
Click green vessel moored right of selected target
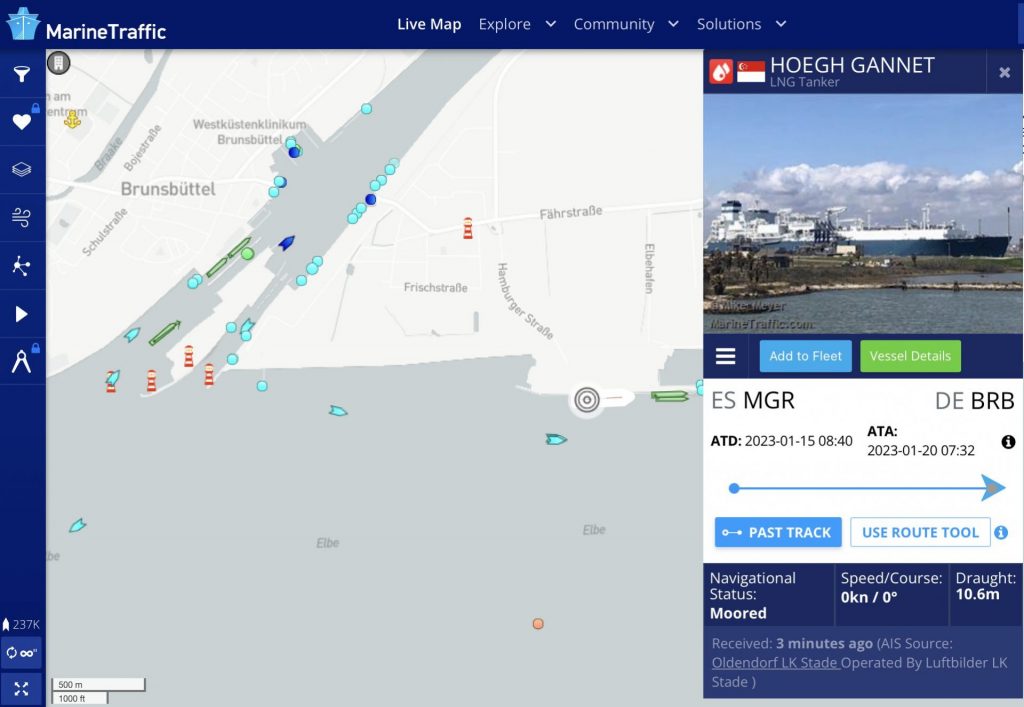point(670,396)
